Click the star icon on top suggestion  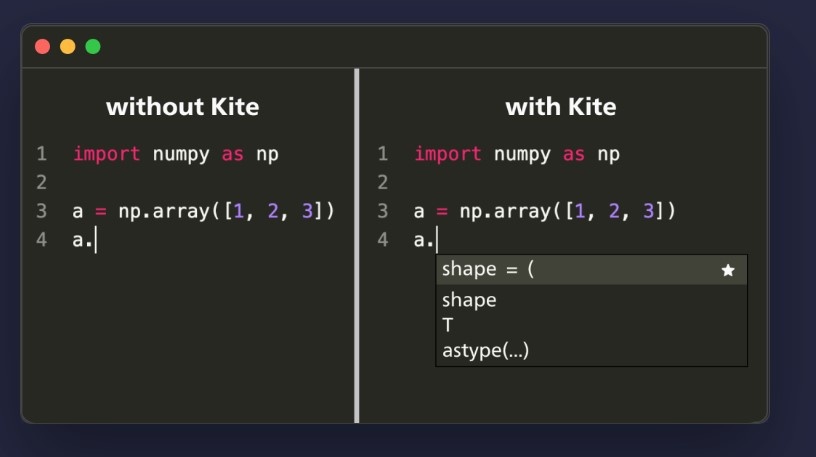728,270
